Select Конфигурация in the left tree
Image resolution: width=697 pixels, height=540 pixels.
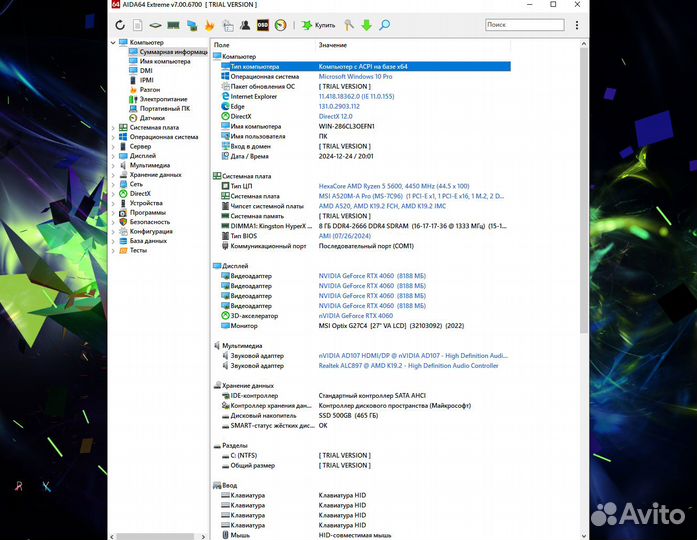point(146,231)
